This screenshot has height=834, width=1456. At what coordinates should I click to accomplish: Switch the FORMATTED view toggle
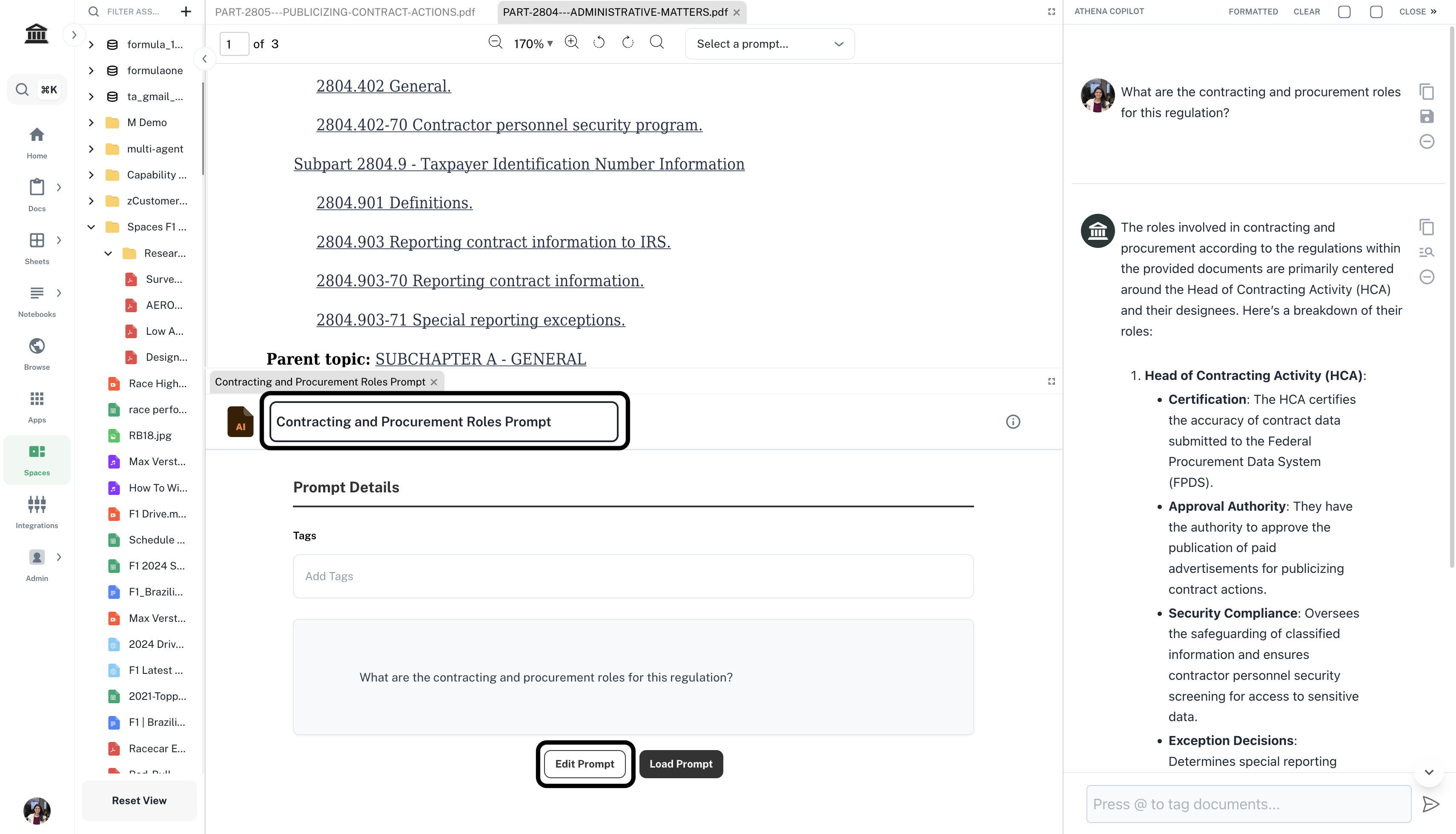[1253, 12]
